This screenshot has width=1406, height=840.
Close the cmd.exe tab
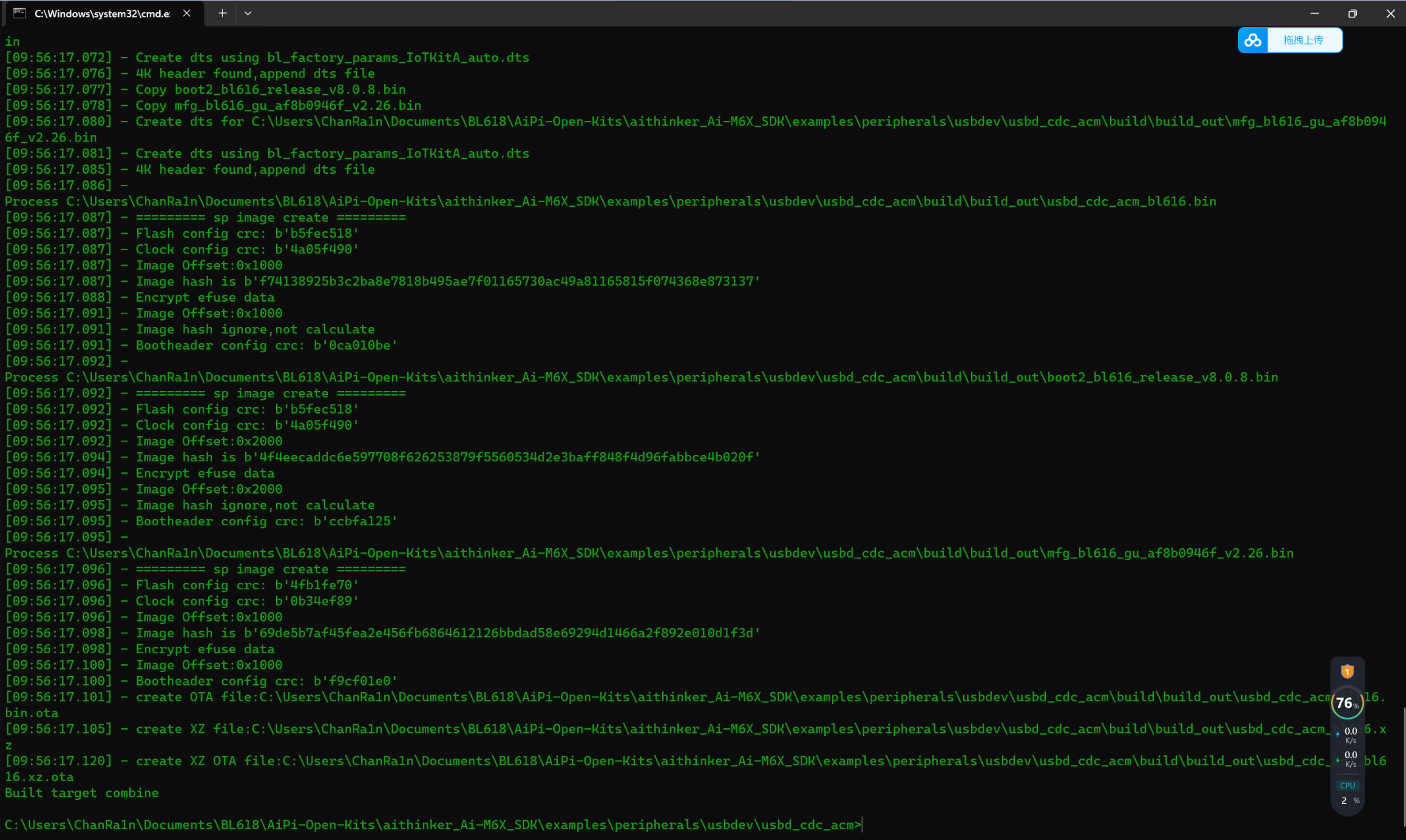(186, 13)
